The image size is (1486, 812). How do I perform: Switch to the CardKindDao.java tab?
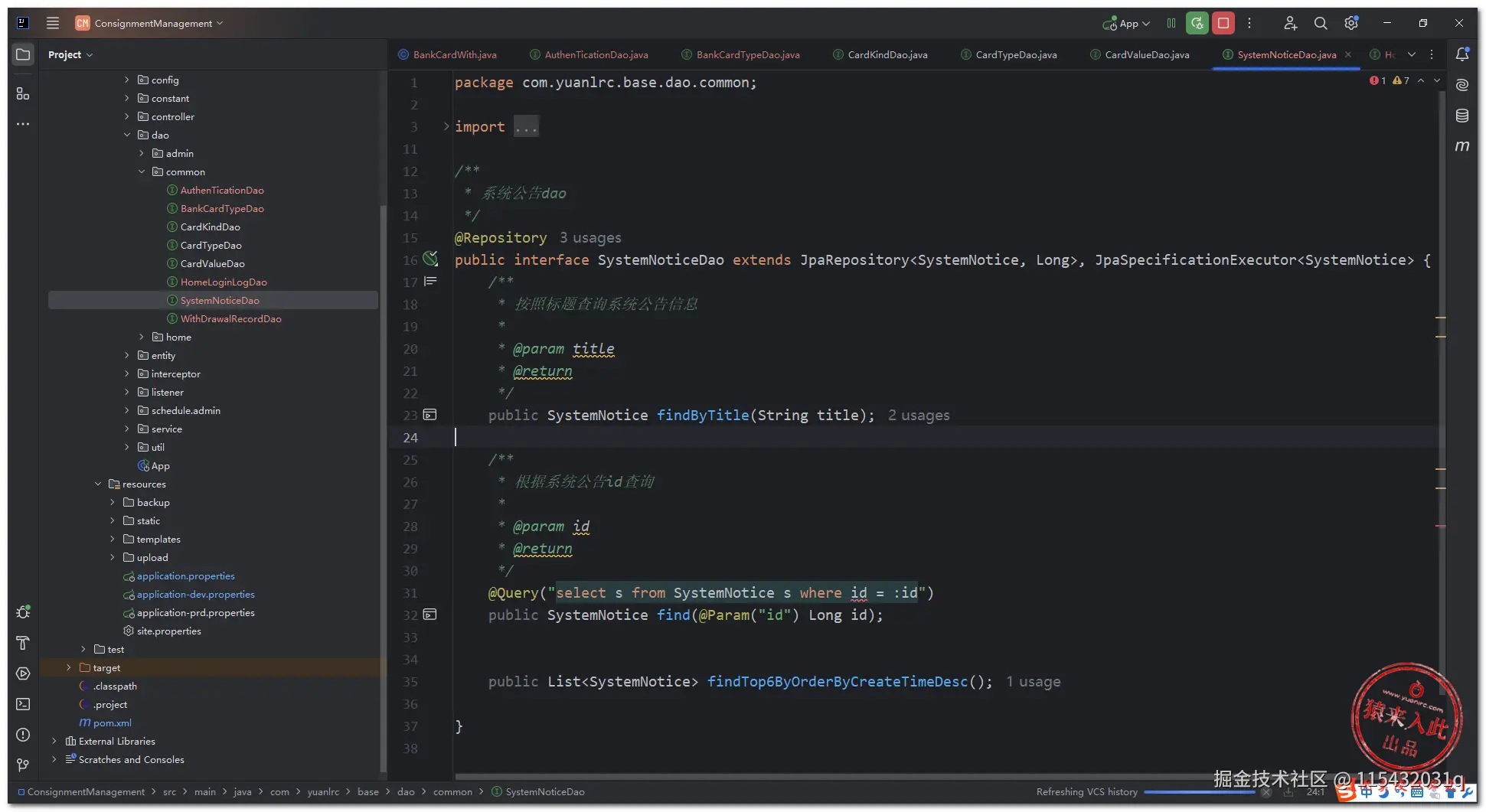click(887, 55)
